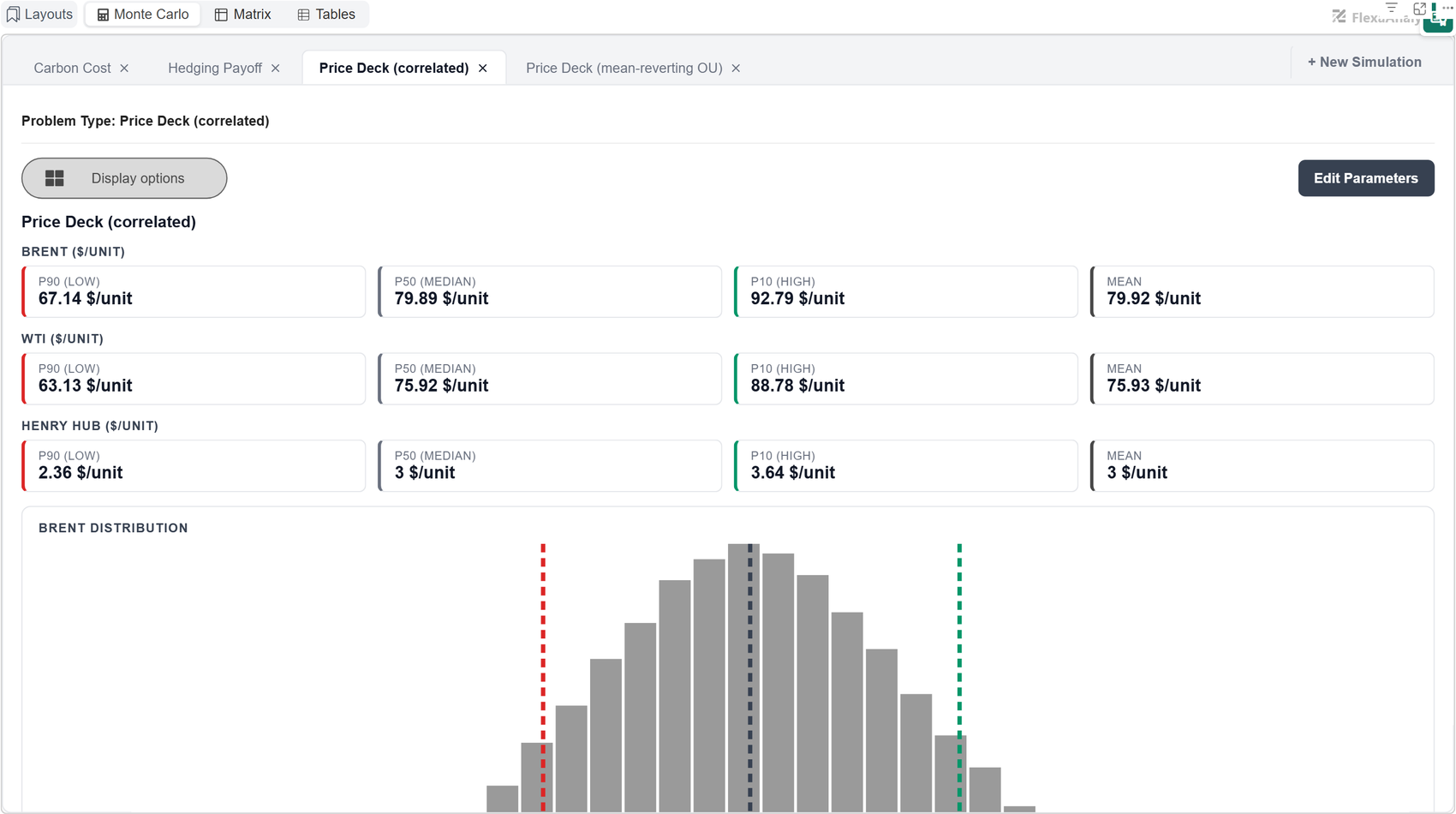
Task: Close the Price Deck (mean-reverting OU) tab
Action: (x=736, y=69)
